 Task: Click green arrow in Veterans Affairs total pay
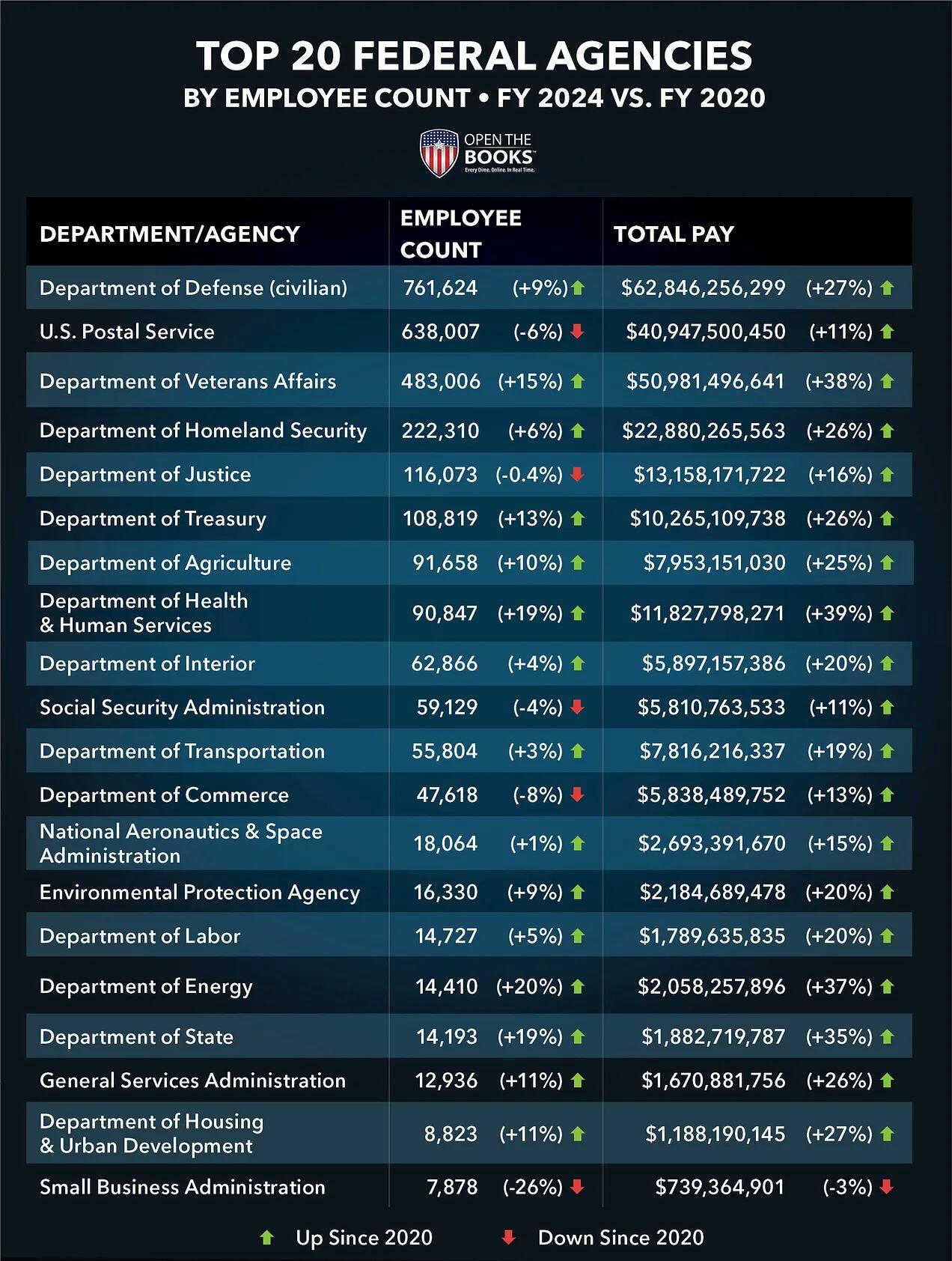tap(887, 381)
